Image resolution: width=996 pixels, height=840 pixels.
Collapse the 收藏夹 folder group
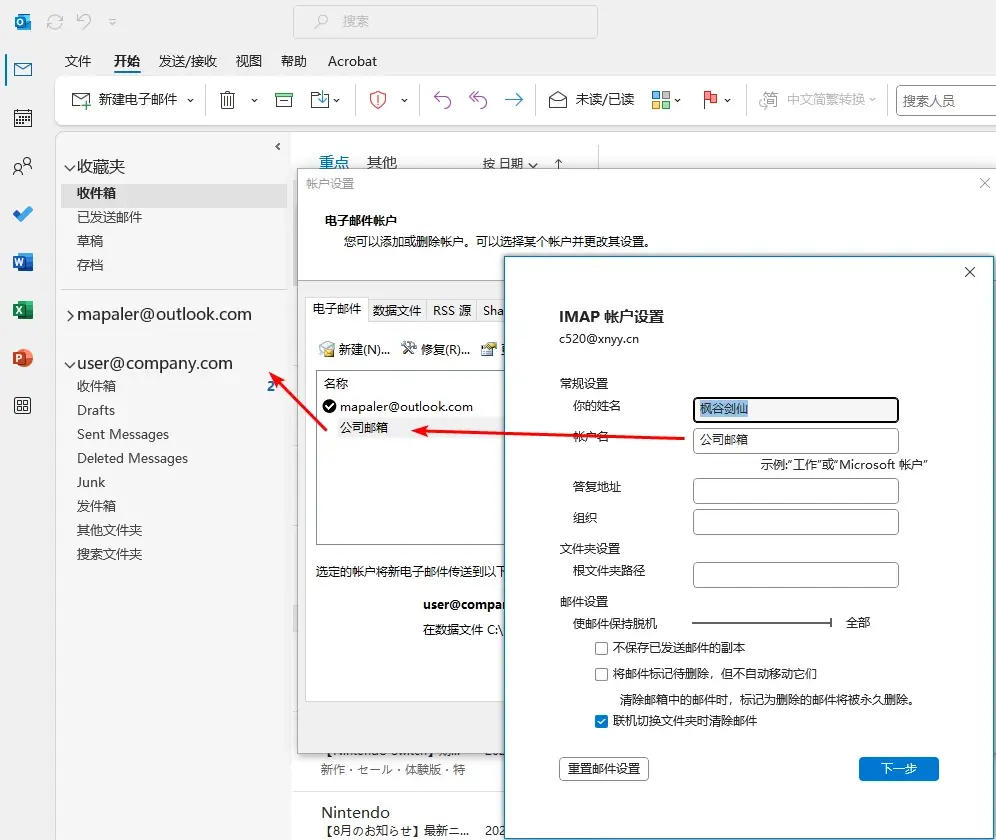point(68,166)
